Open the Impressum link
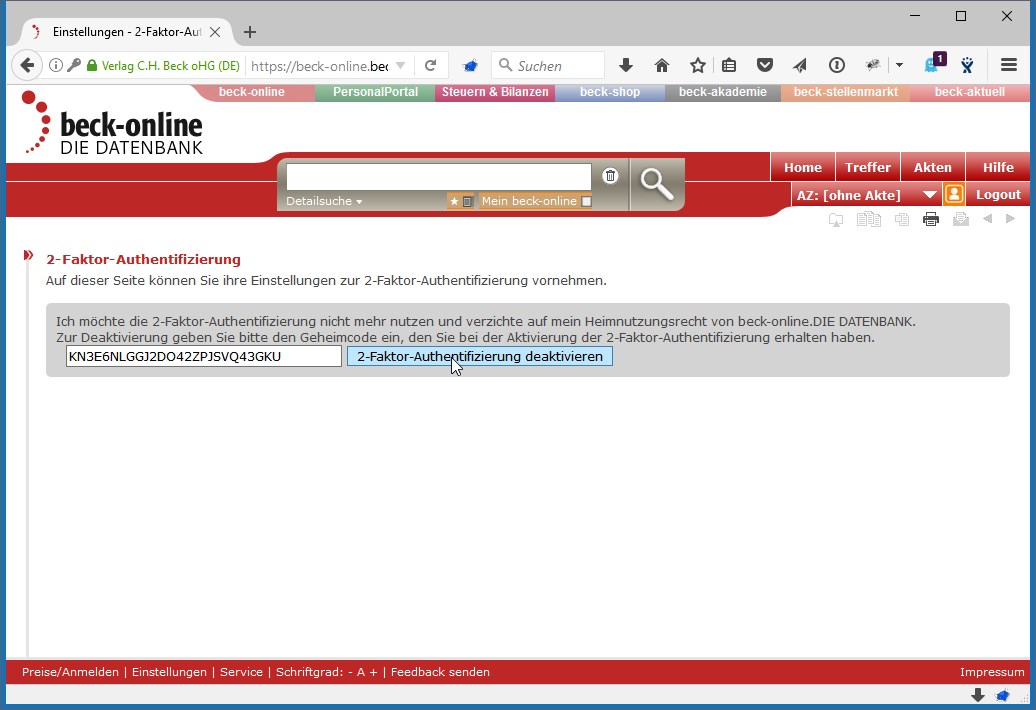Viewport: 1036px width, 710px height. [x=992, y=672]
